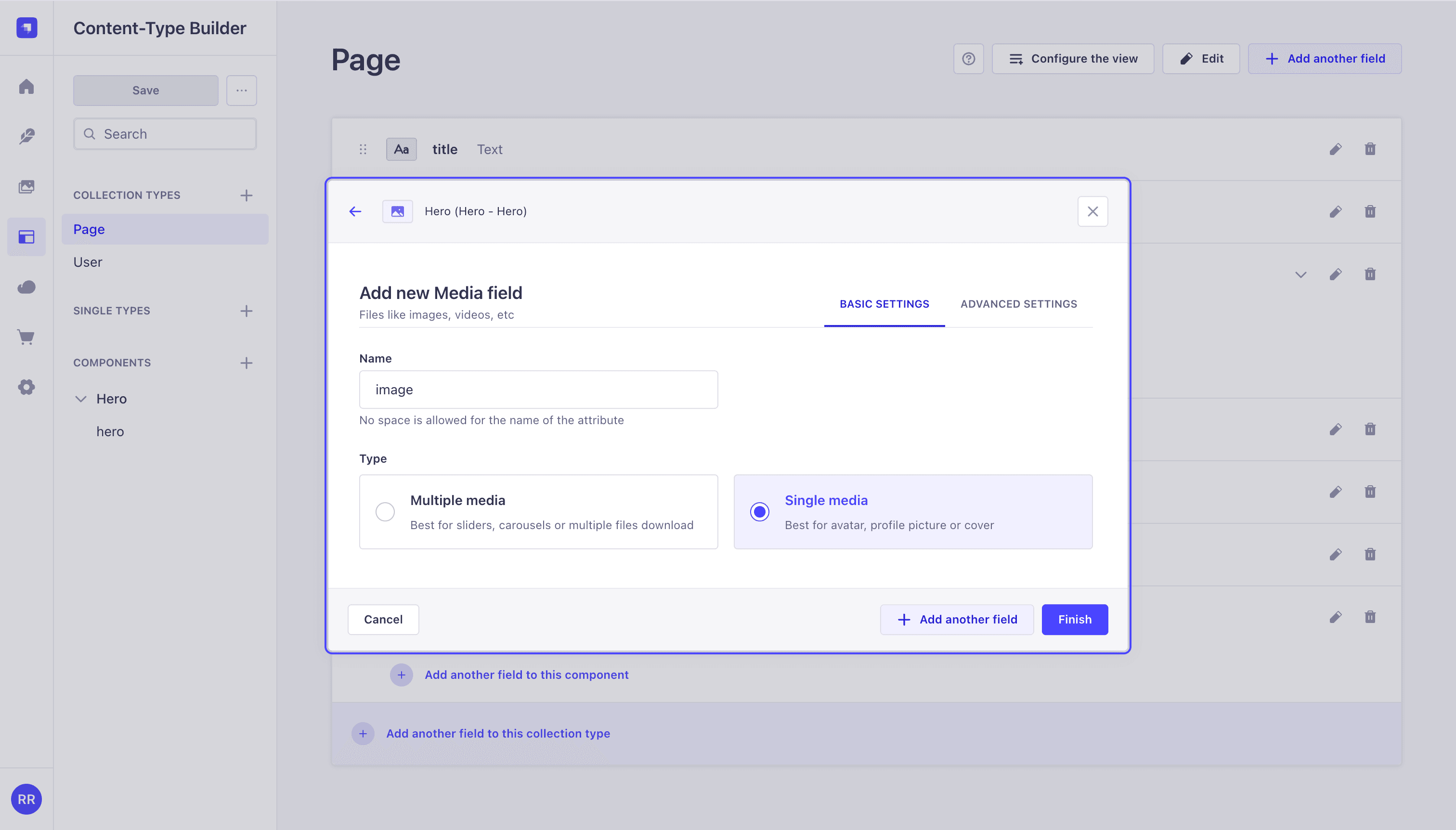Add a new component plus icon
Image resolution: width=1456 pixels, height=830 pixels.
point(246,363)
